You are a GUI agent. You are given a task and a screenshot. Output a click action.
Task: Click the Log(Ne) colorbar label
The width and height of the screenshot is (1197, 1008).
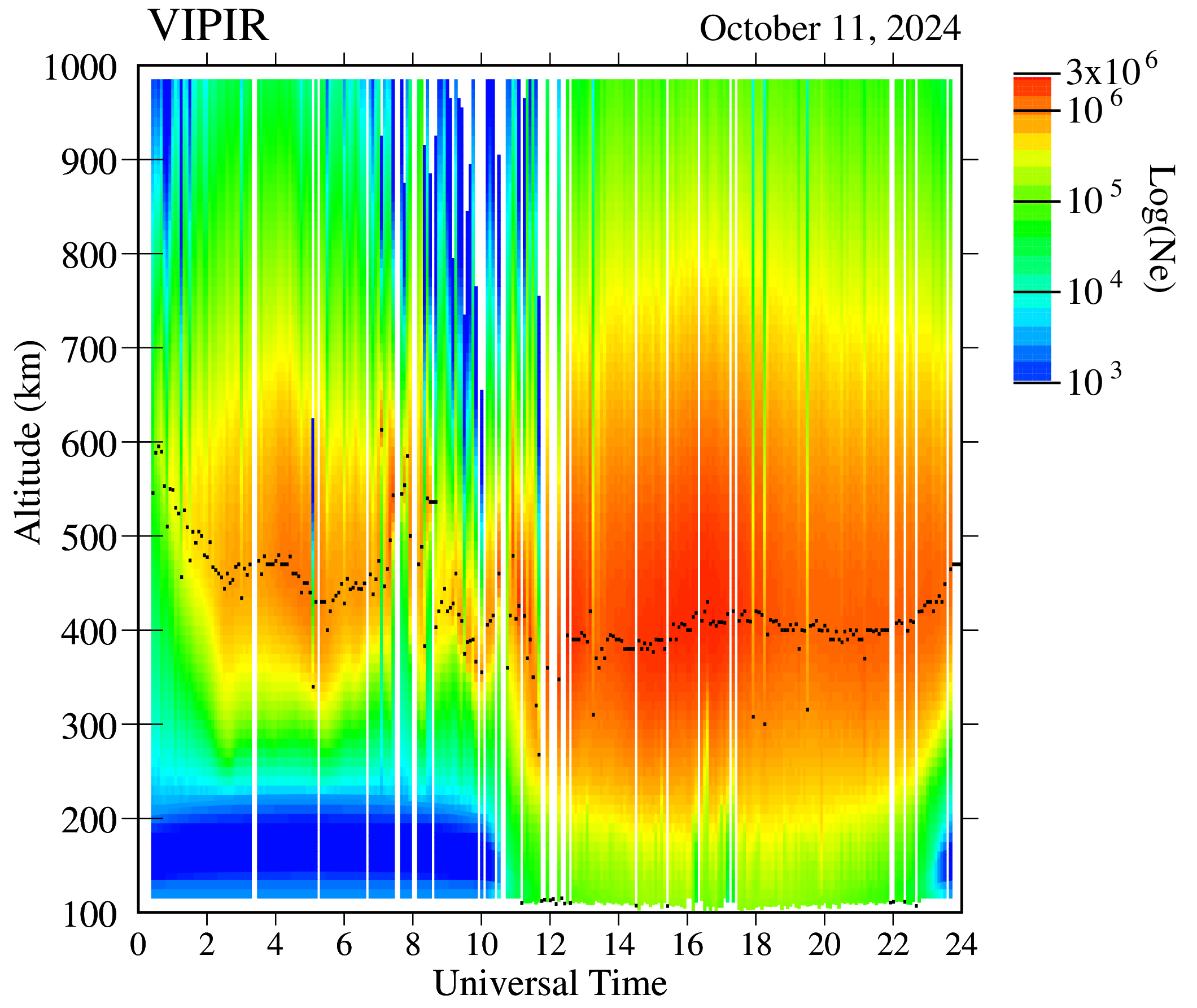coord(1160,229)
